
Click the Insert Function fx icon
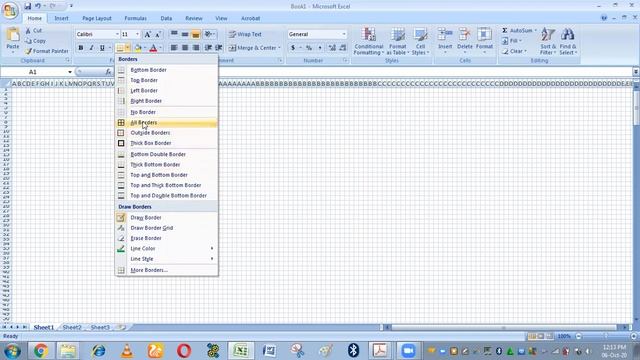[x=108, y=72]
